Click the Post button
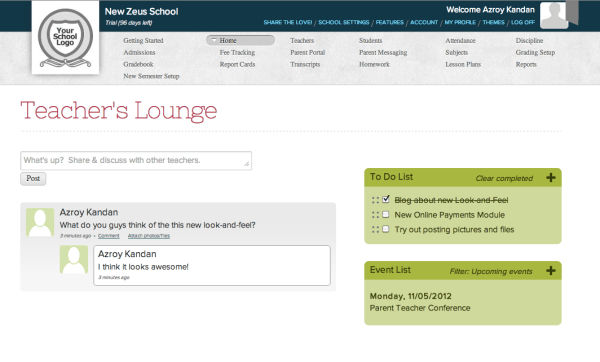 (33, 179)
